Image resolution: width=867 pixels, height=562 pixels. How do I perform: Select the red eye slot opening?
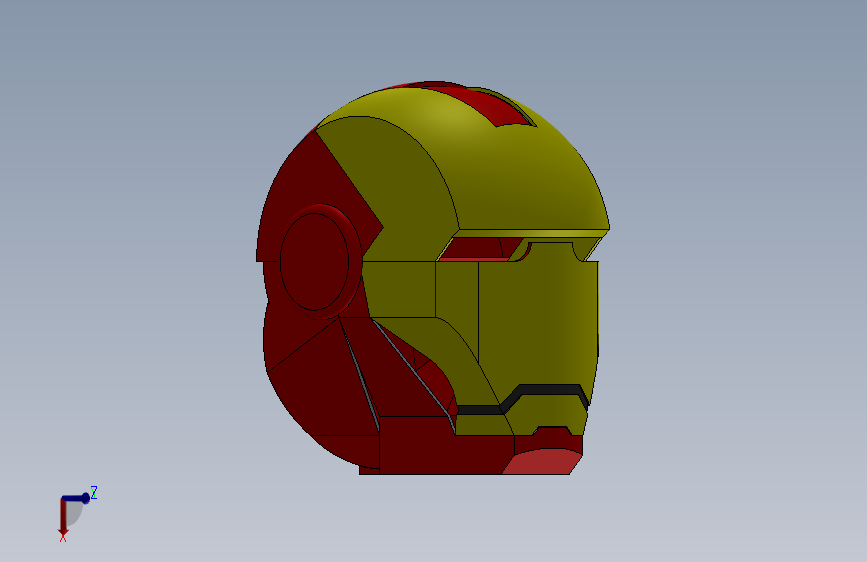[480, 248]
